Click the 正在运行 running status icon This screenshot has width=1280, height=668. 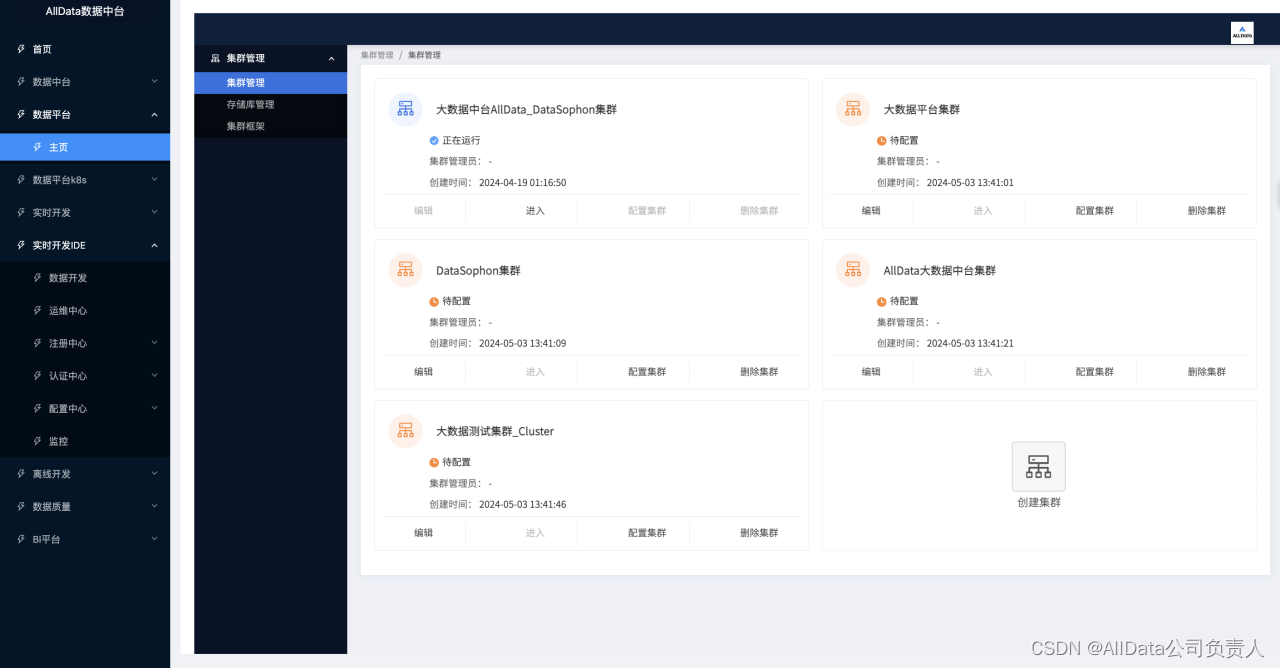[x=434, y=141]
